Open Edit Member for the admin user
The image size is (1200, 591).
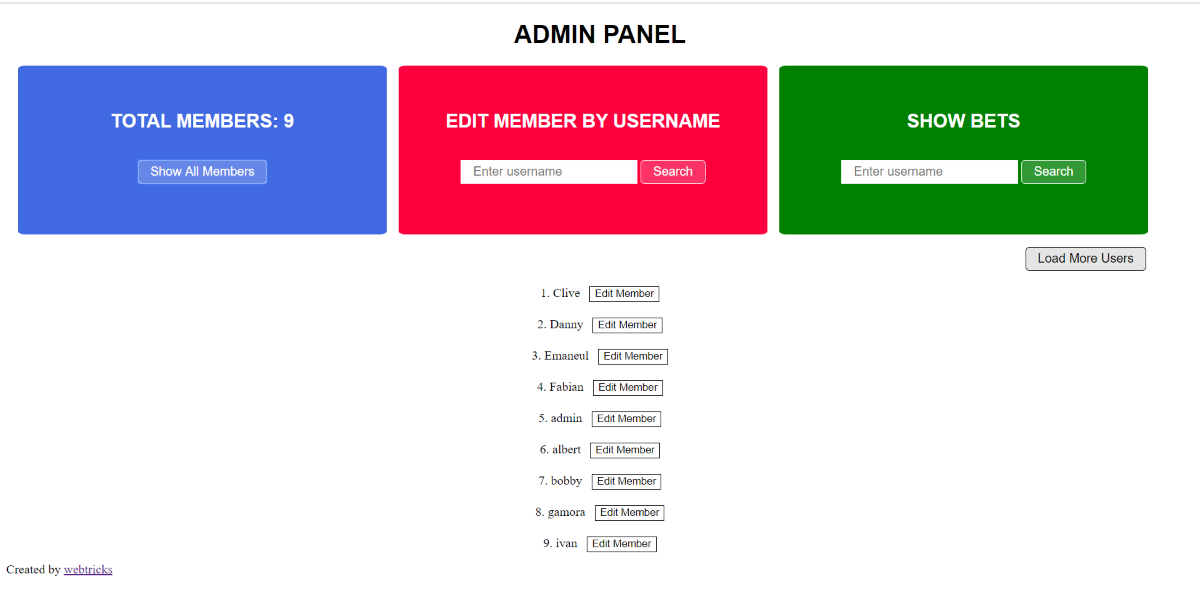pos(626,419)
